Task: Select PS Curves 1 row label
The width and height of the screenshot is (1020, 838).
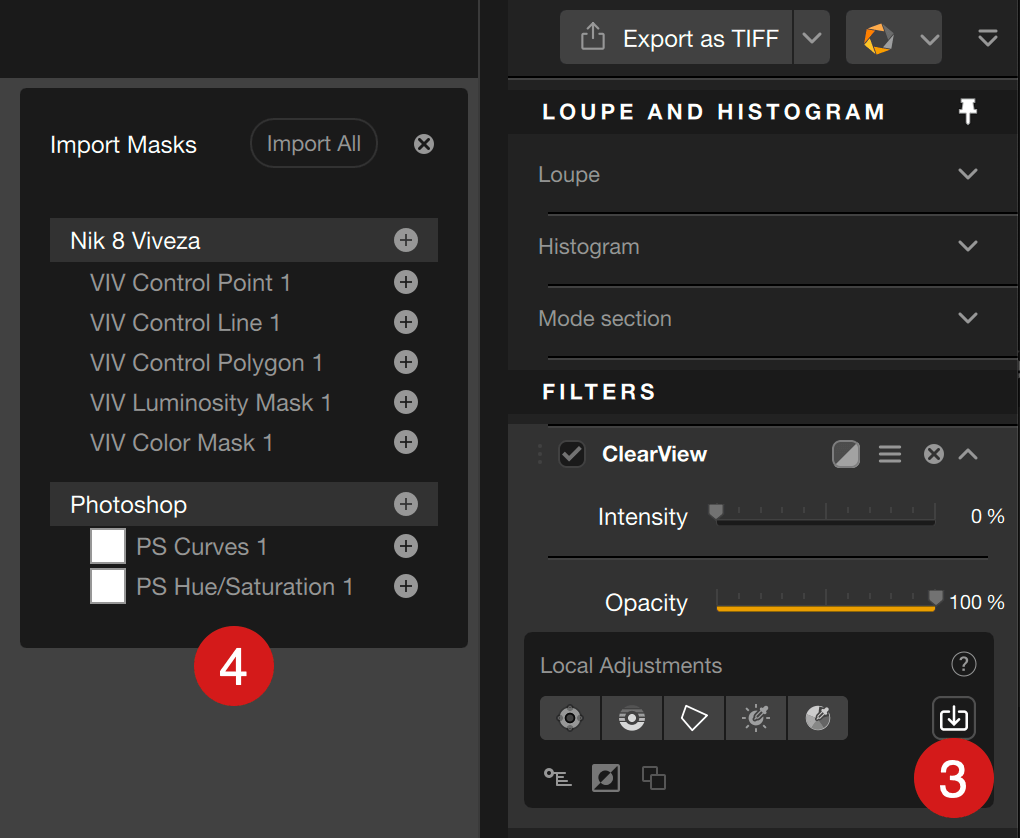Action: [202, 547]
